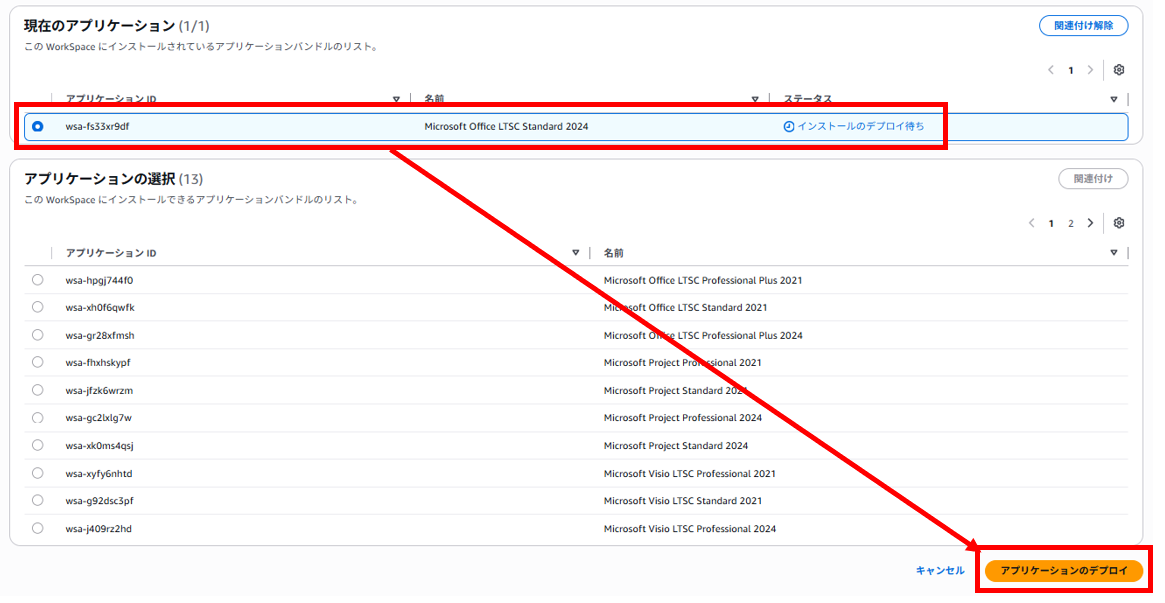Viewport: 1165px width, 603px height.
Task: Open settings gear for application selection table
Action: 1119,223
